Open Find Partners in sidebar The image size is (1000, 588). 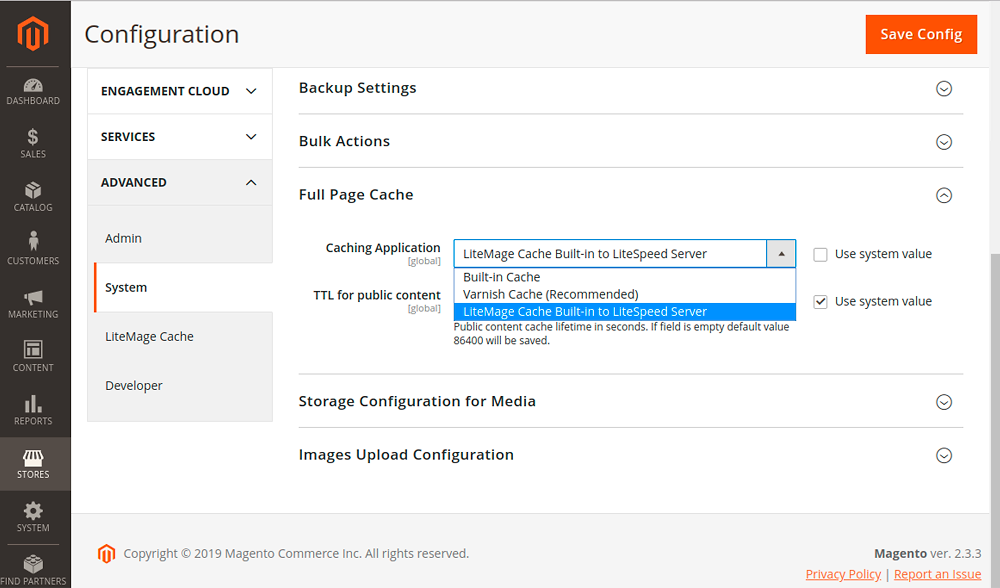(x=33, y=570)
